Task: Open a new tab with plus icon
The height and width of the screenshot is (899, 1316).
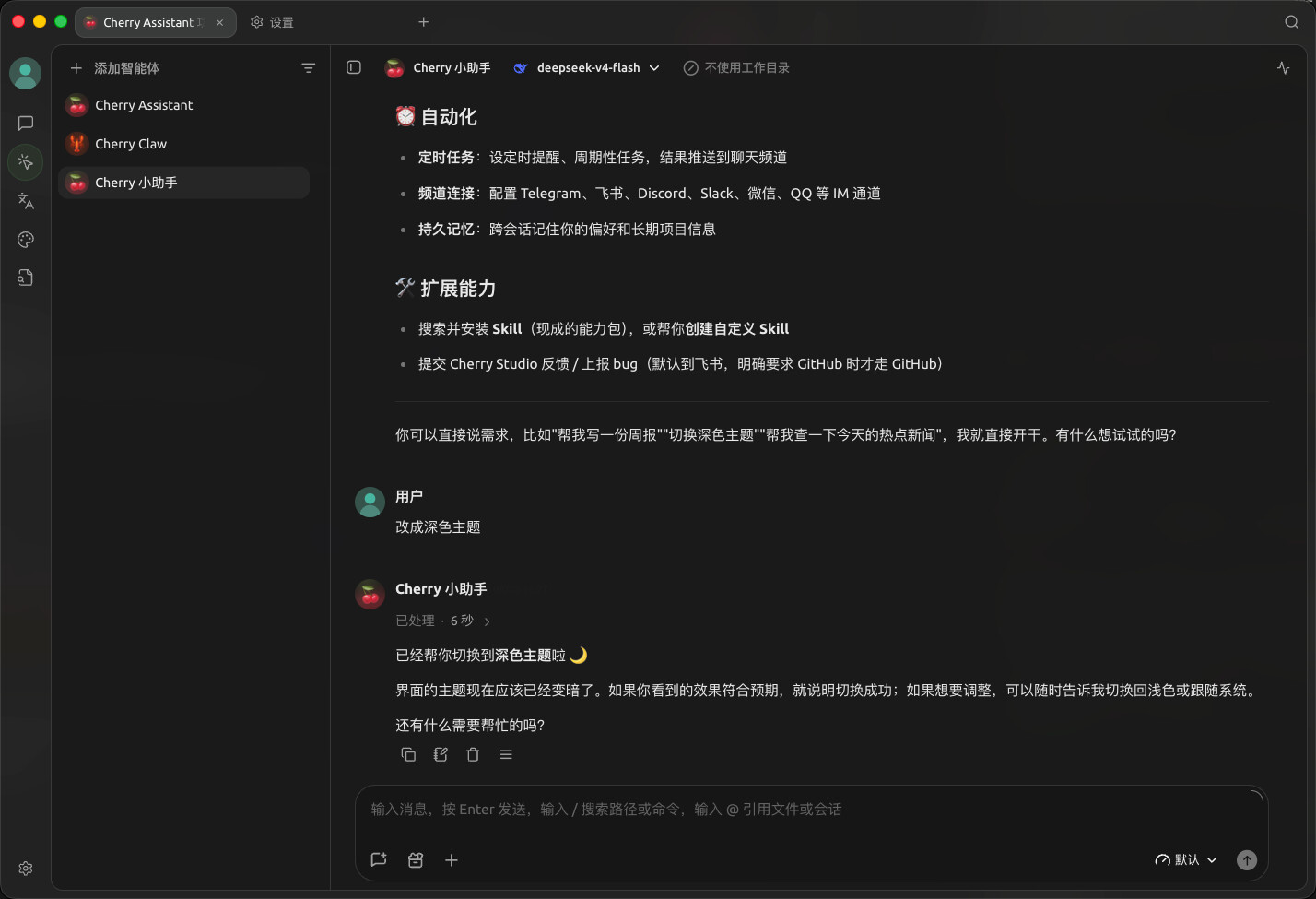Action: 424,22
